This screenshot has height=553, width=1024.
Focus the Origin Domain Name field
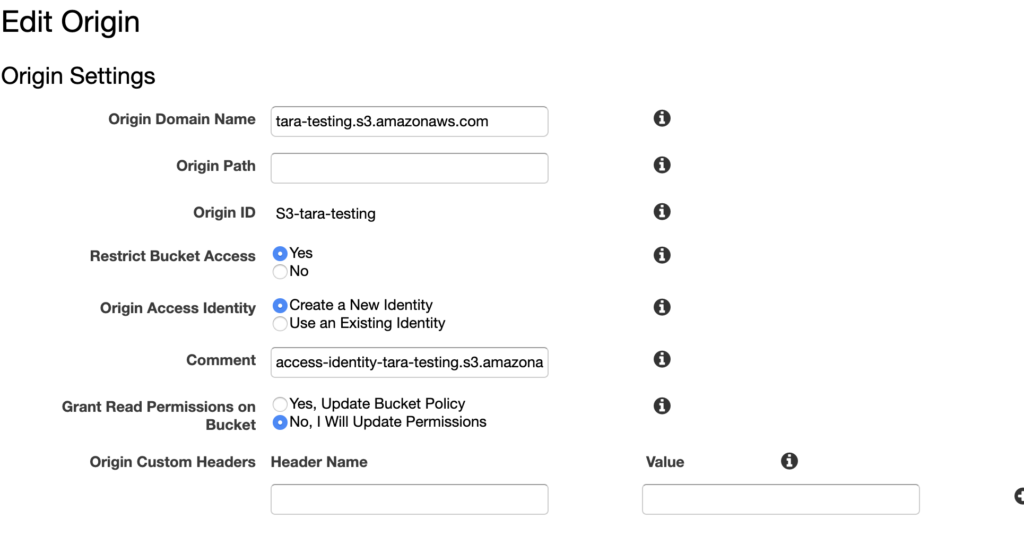point(409,121)
